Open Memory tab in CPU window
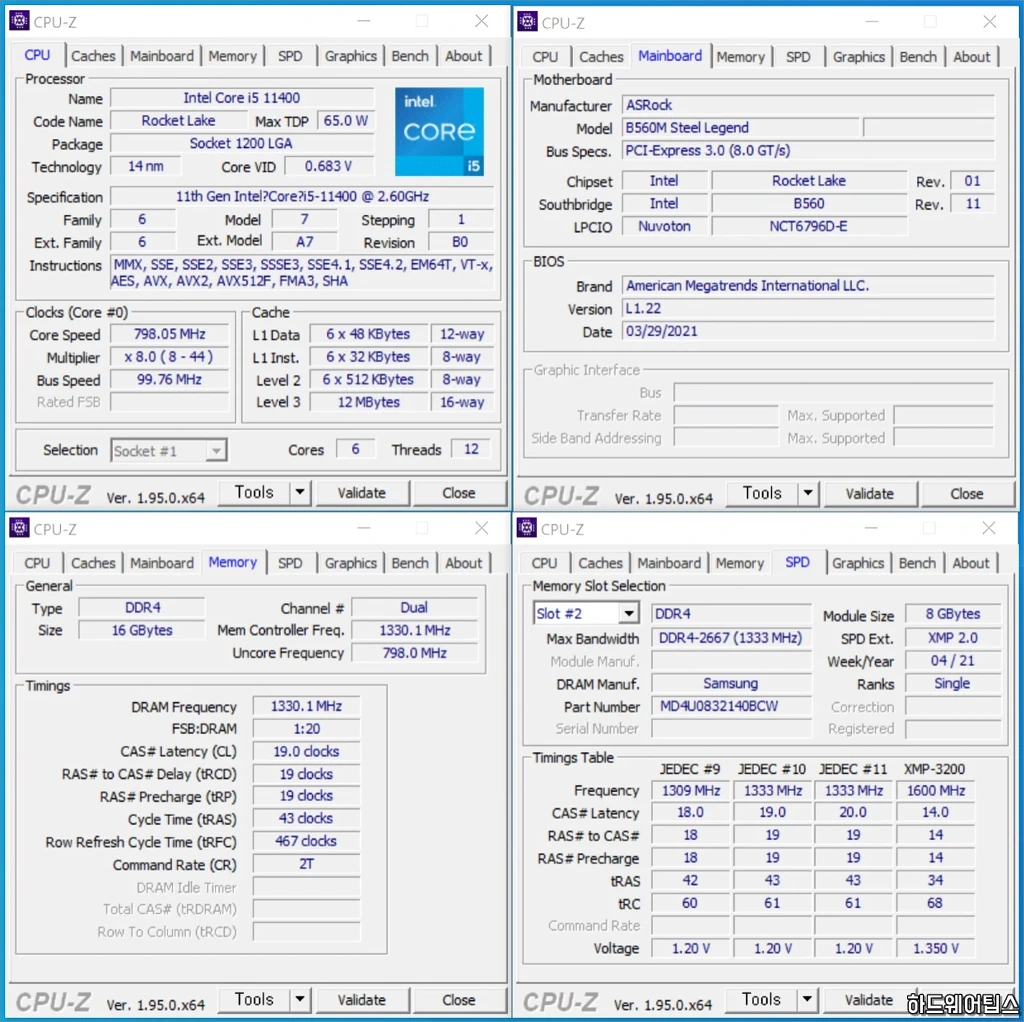The width and height of the screenshot is (1024, 1022). point(232,56)
